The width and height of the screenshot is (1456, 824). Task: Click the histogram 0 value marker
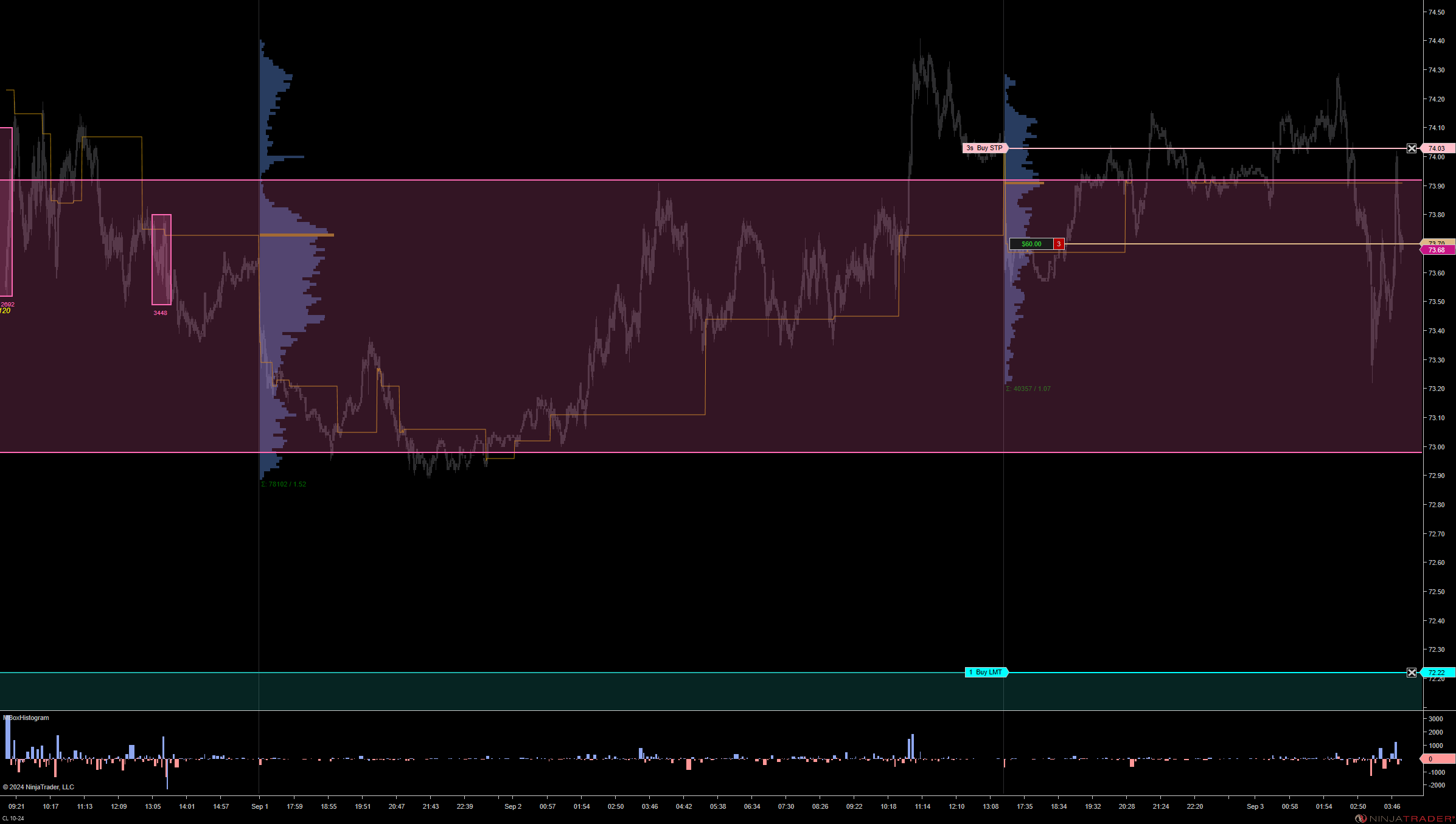tap(1436, 758)
